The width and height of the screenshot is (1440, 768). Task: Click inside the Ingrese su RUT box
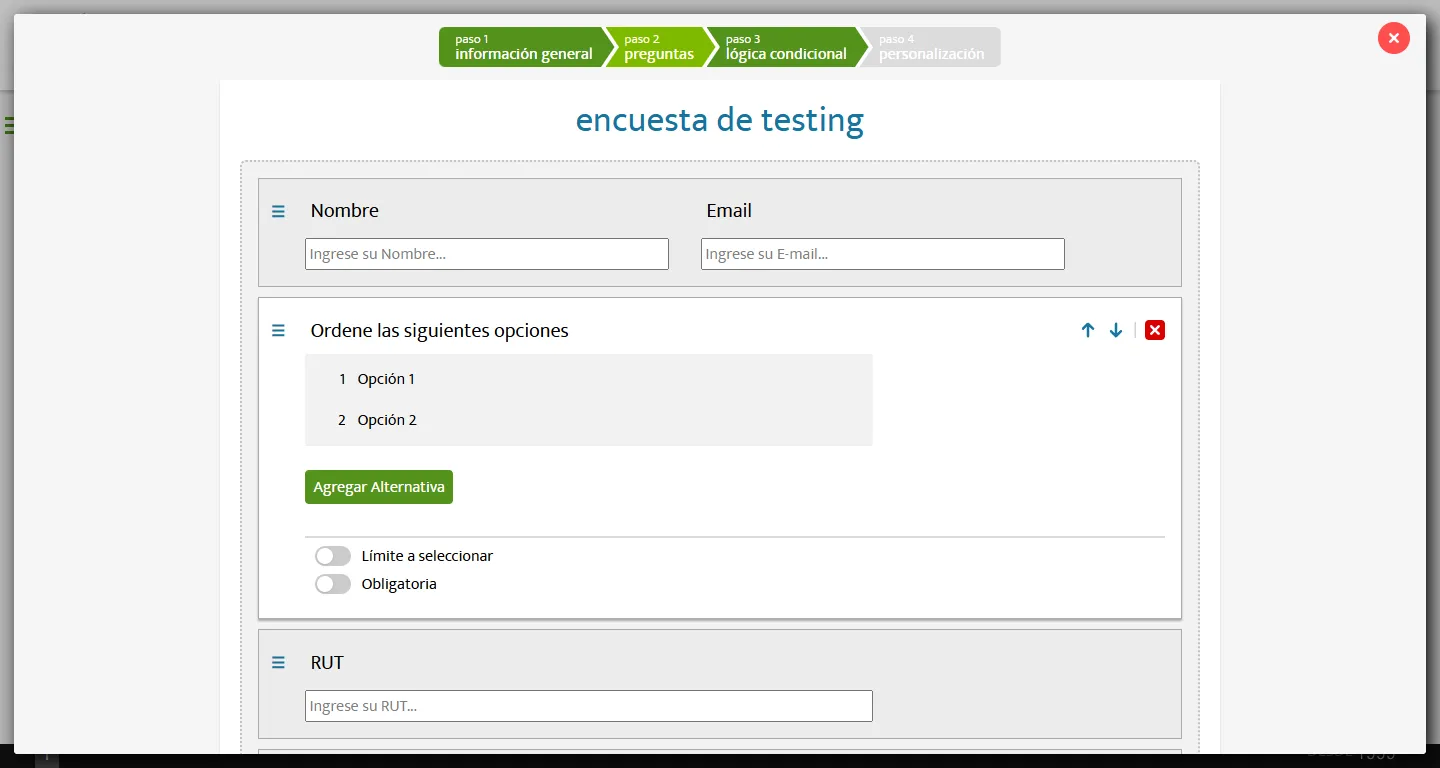(588, 705)
